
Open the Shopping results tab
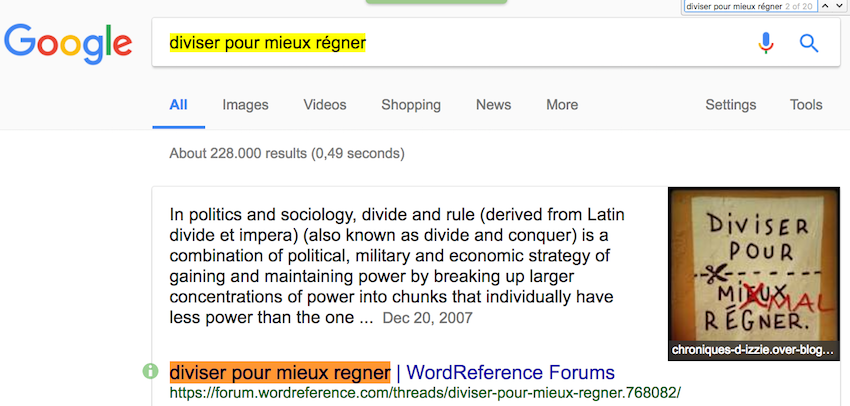click(411, 105)
